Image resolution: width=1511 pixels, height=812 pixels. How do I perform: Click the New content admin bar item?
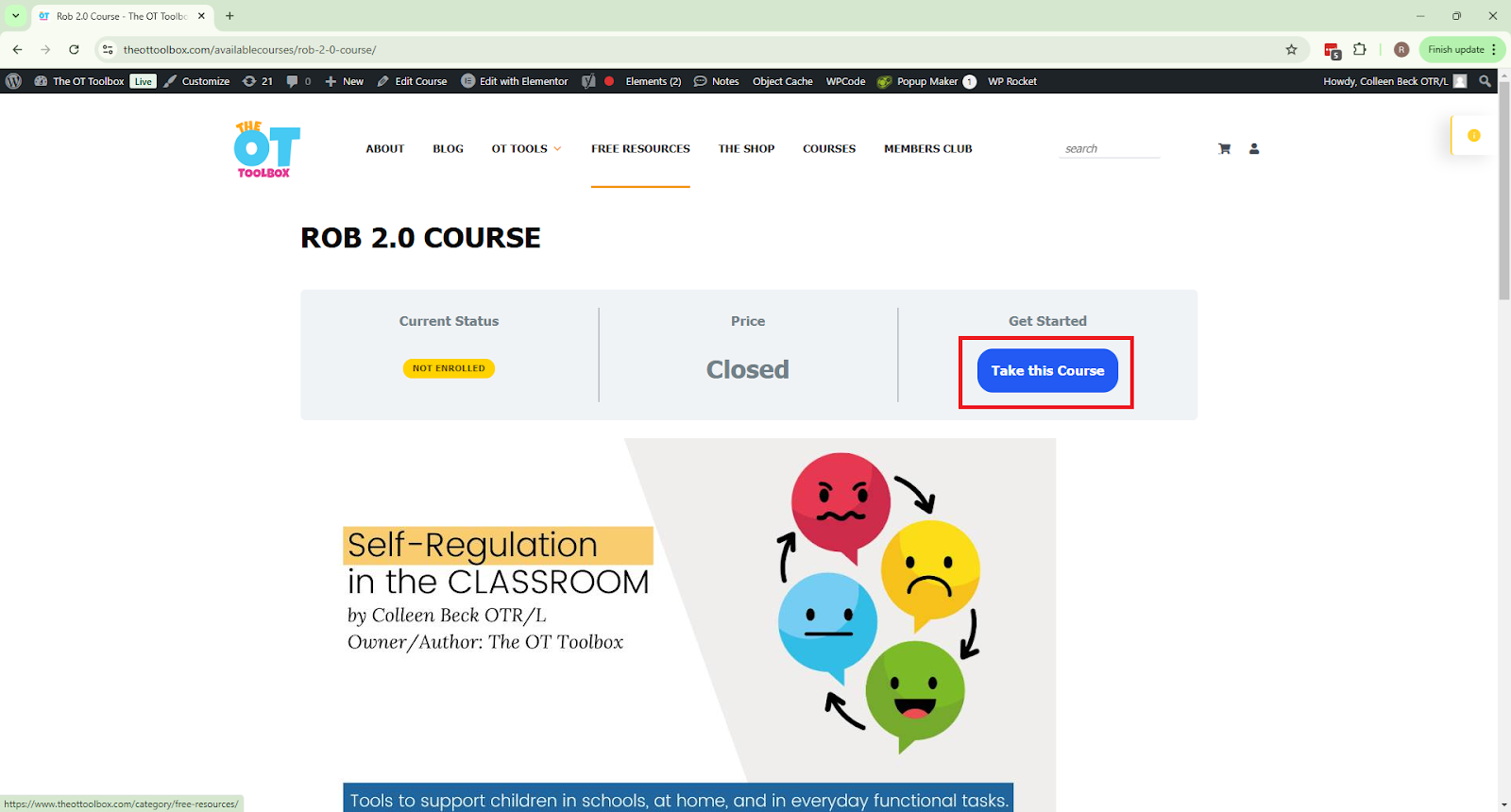(x=345, y=81)
